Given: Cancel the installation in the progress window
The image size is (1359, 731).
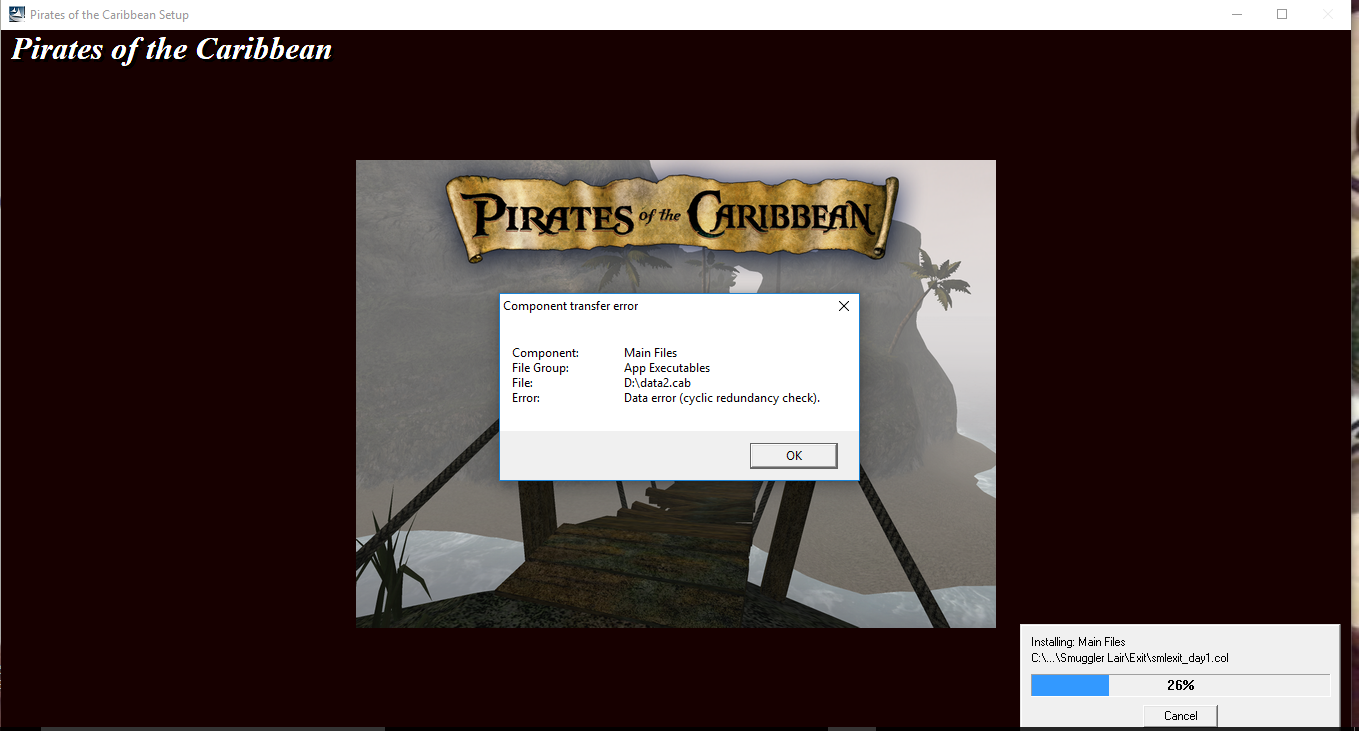Looking at the screenshot, I should pos(1180,715).
